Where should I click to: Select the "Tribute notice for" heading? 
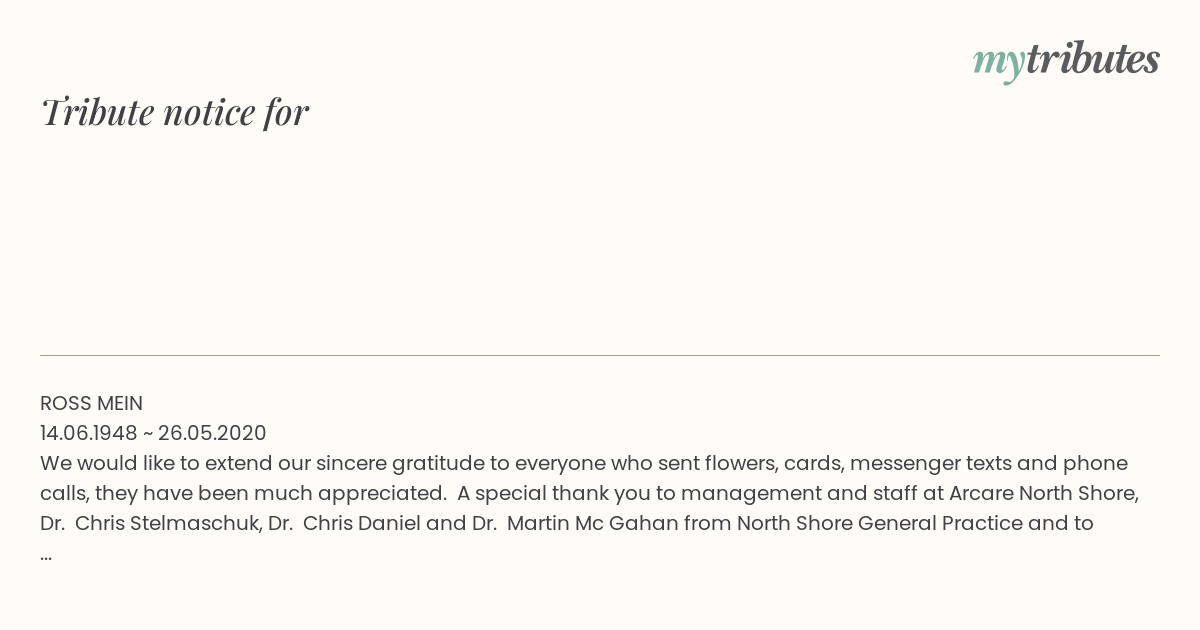(x=175, y=112)
